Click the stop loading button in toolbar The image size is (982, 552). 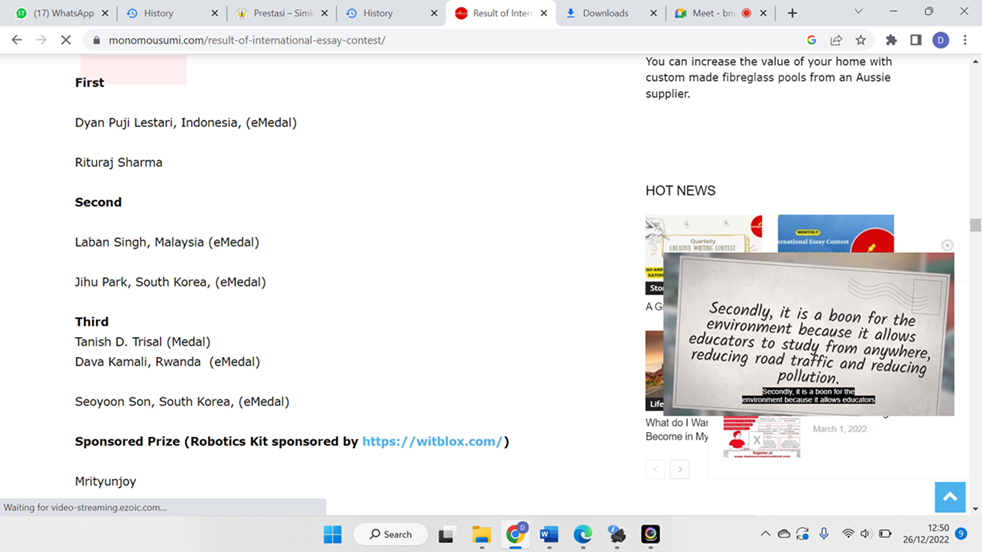coord(66,40)
